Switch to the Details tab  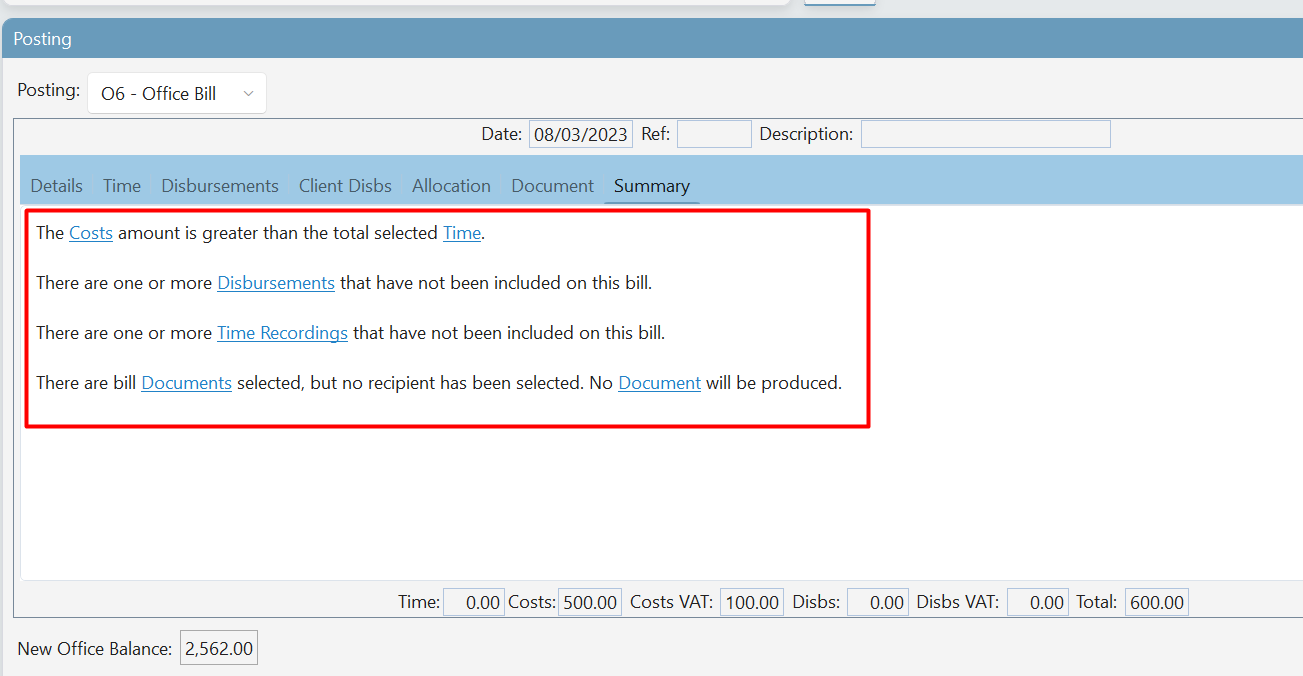57,186
